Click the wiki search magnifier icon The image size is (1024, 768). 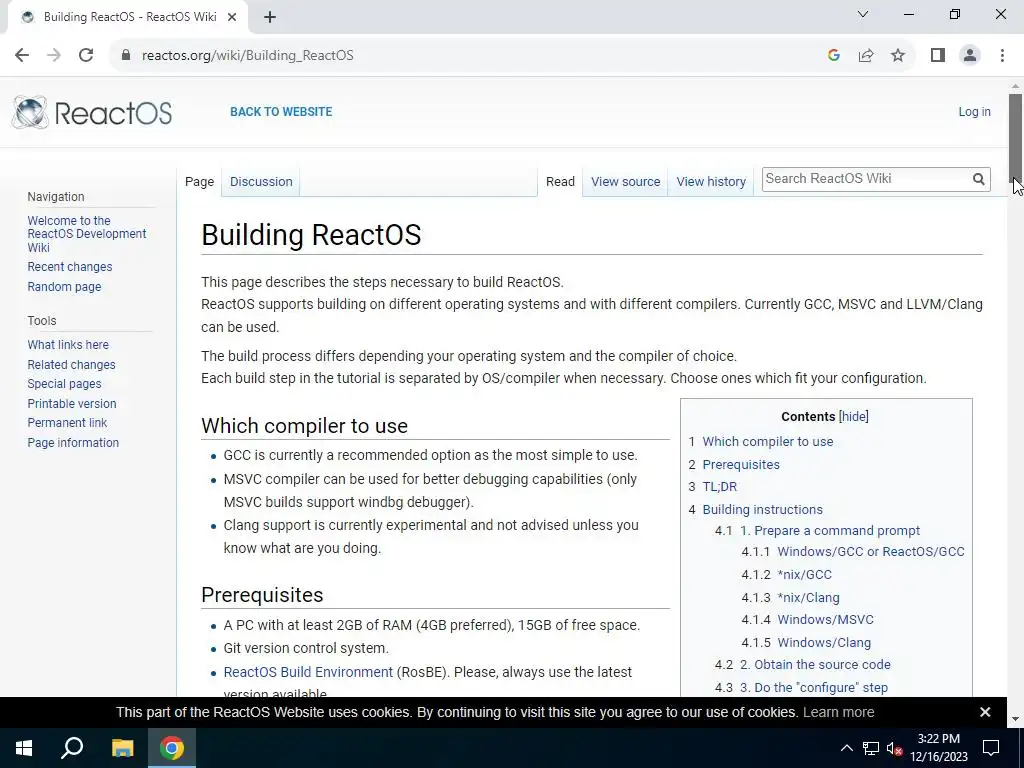click(x=978, y=179)
